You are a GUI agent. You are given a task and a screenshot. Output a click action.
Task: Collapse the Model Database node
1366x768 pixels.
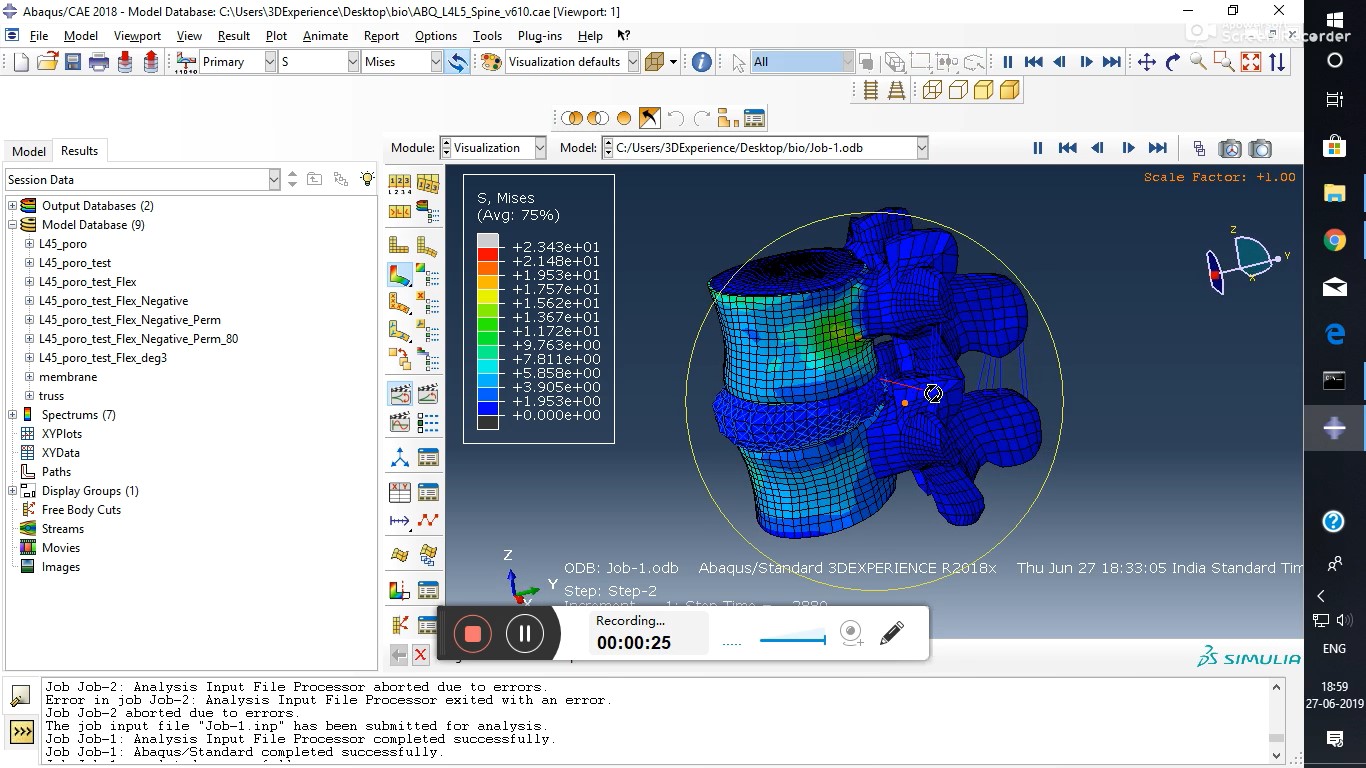(13, 225)
